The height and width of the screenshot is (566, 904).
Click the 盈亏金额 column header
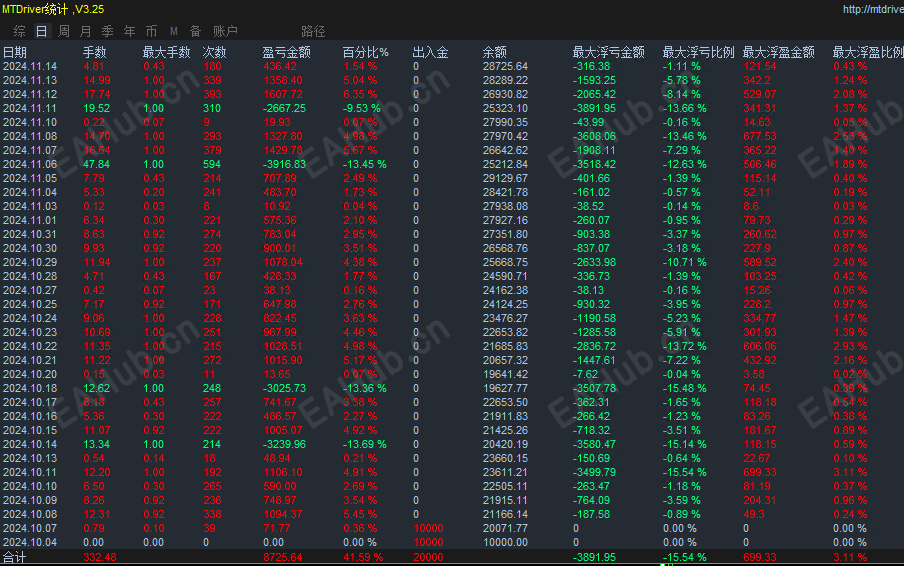coord(287,52)
